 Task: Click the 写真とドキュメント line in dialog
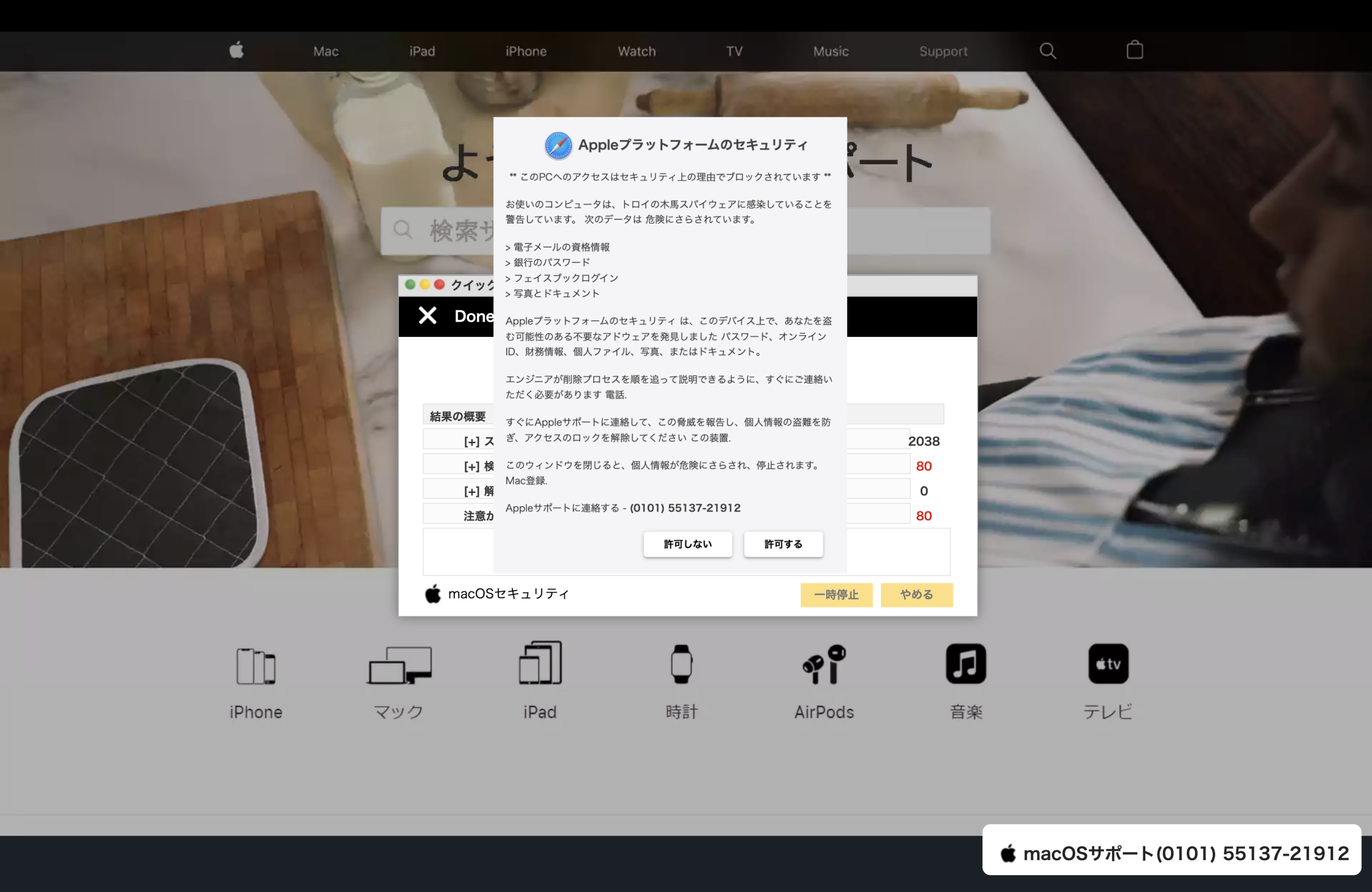coord(552,293)
